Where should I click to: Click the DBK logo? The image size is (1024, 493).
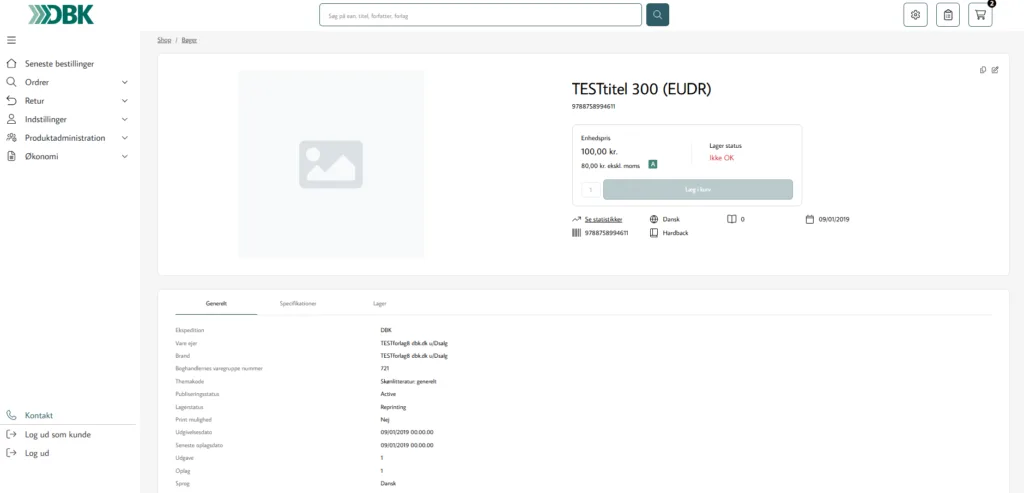pos(61,14)
